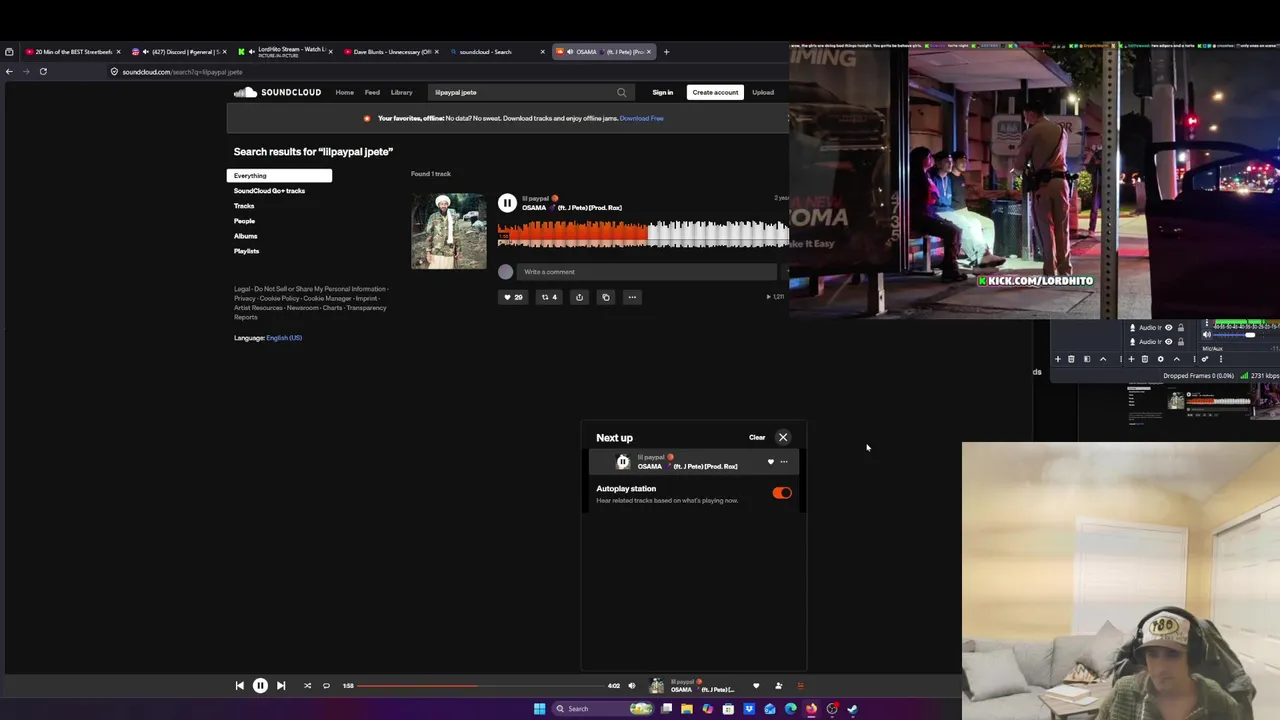Copy link of the OSAMA track
1280x720 pixels.
pyautogui.click(x=605, y=297)
